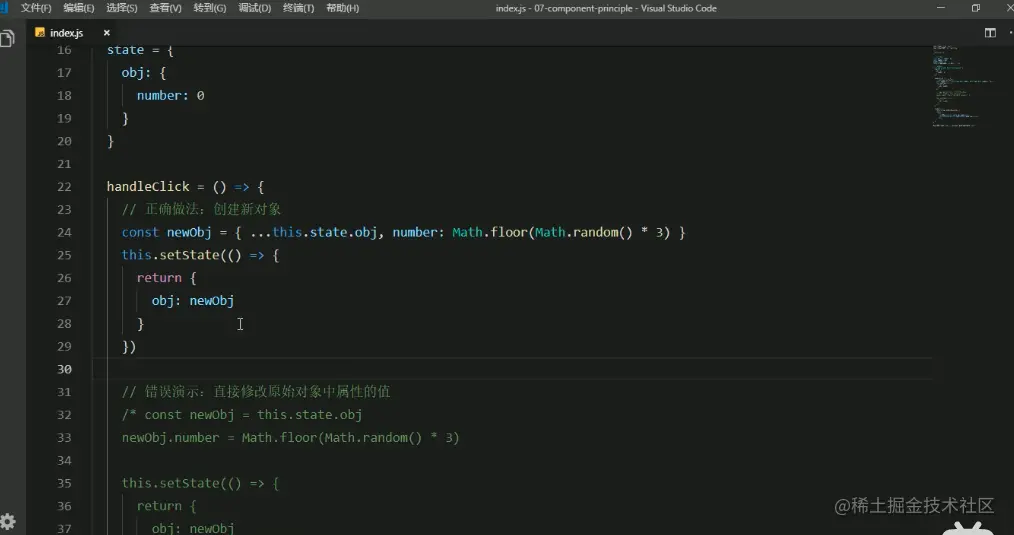Open the 终端(T) menu
This screenshot has height=535, width=1014.
point(298,8)
